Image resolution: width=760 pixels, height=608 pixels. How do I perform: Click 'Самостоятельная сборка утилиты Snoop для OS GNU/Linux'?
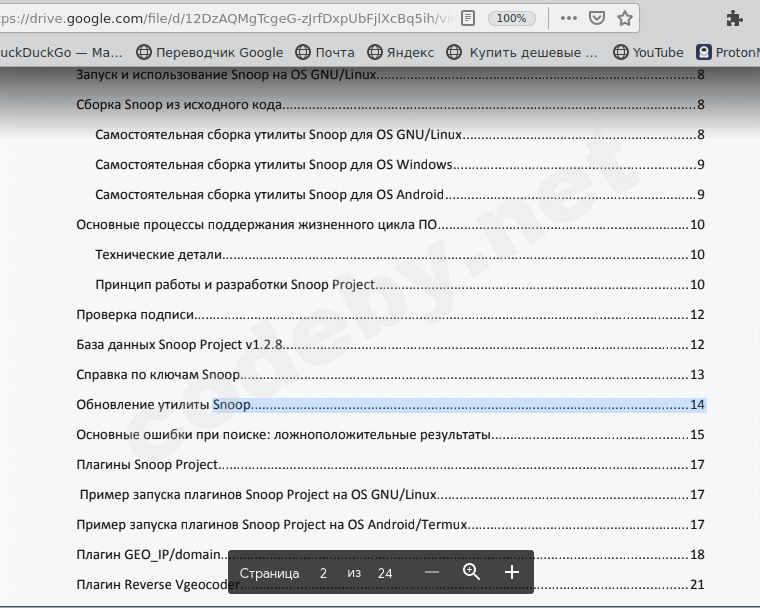click(399, 135)
